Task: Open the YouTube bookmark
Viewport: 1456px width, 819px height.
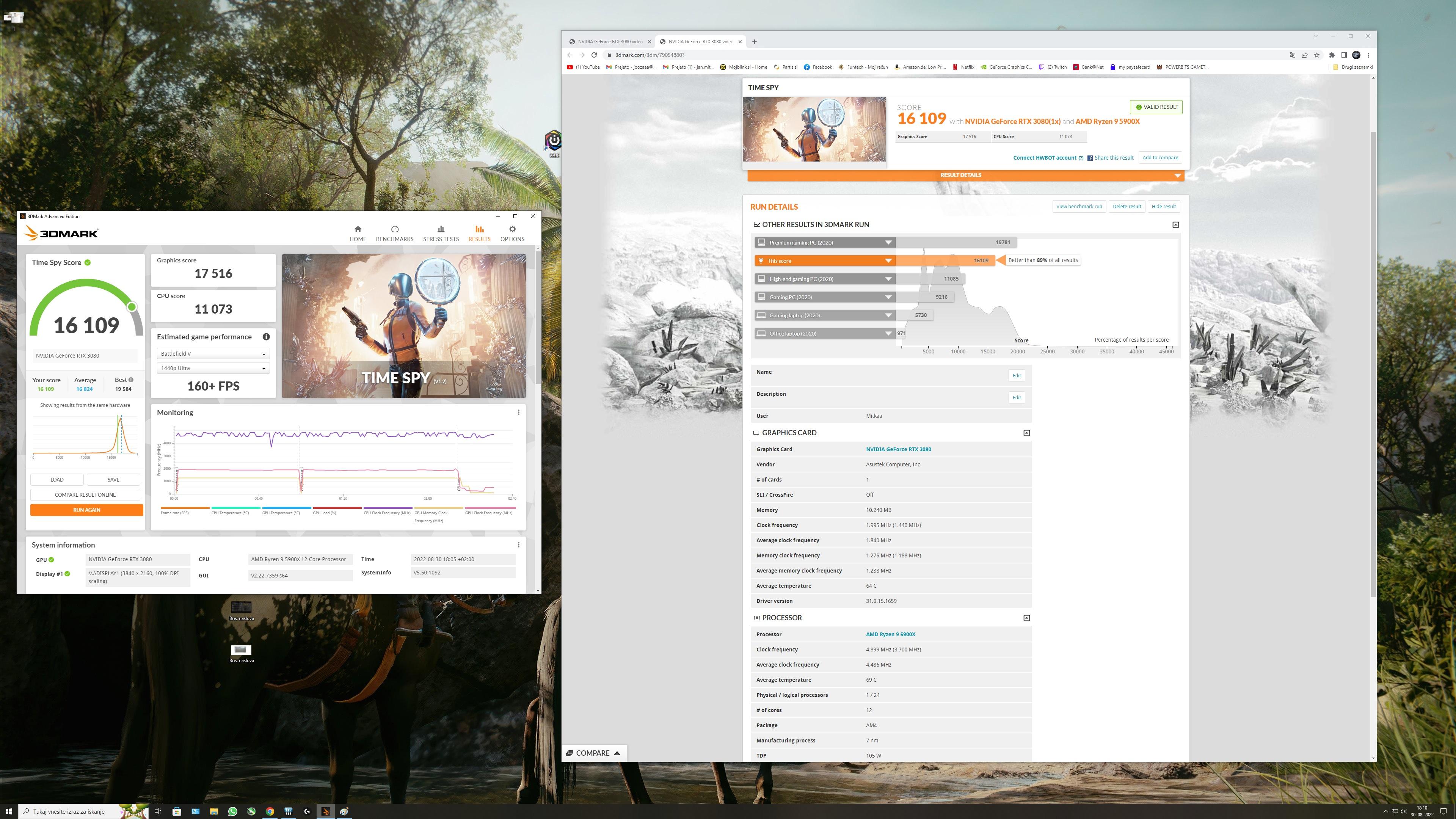Action: (583, 67)
